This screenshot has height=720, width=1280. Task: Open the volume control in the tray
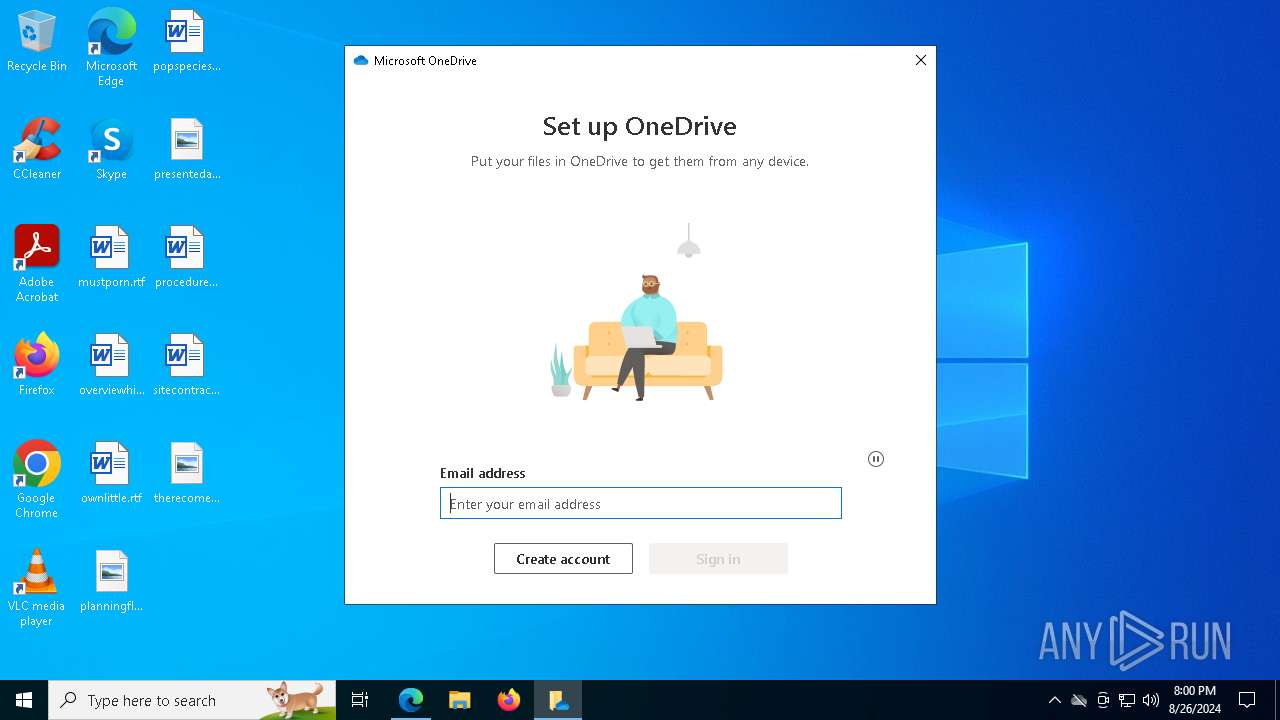1151,700
